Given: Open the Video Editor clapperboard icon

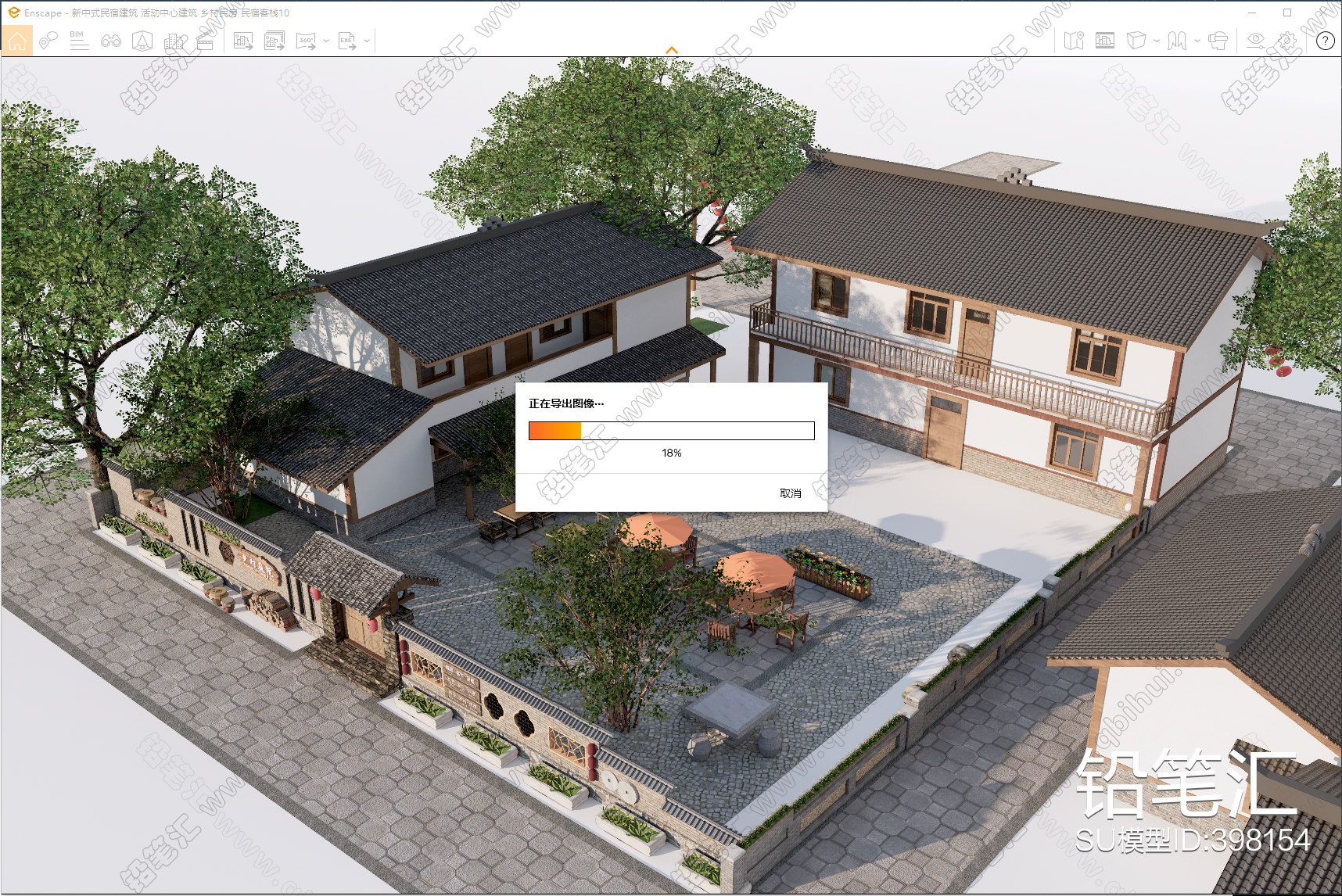Looking at the screenshot, I should pyautogui.click(x=206, y=41).
